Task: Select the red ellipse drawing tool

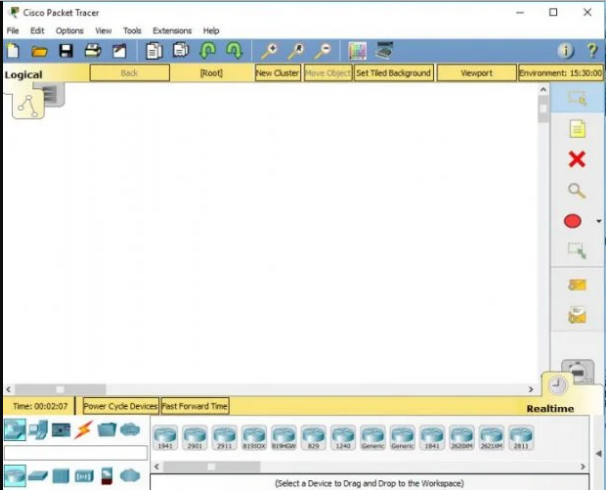Action: [572, 221]
